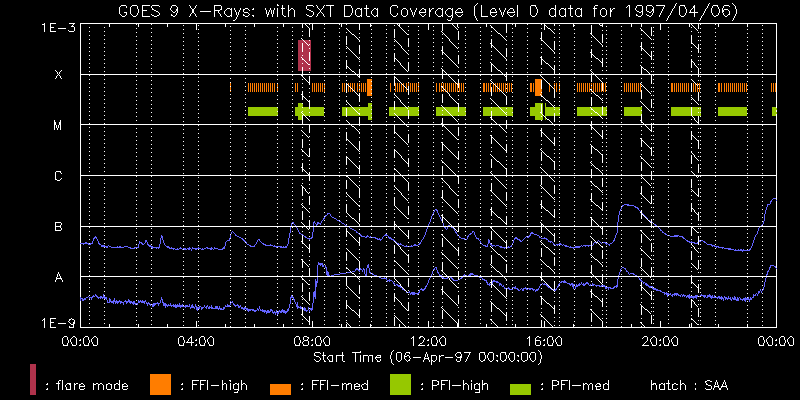
Task: Click the 16:00 time axis label
Action: click(543, 341)
